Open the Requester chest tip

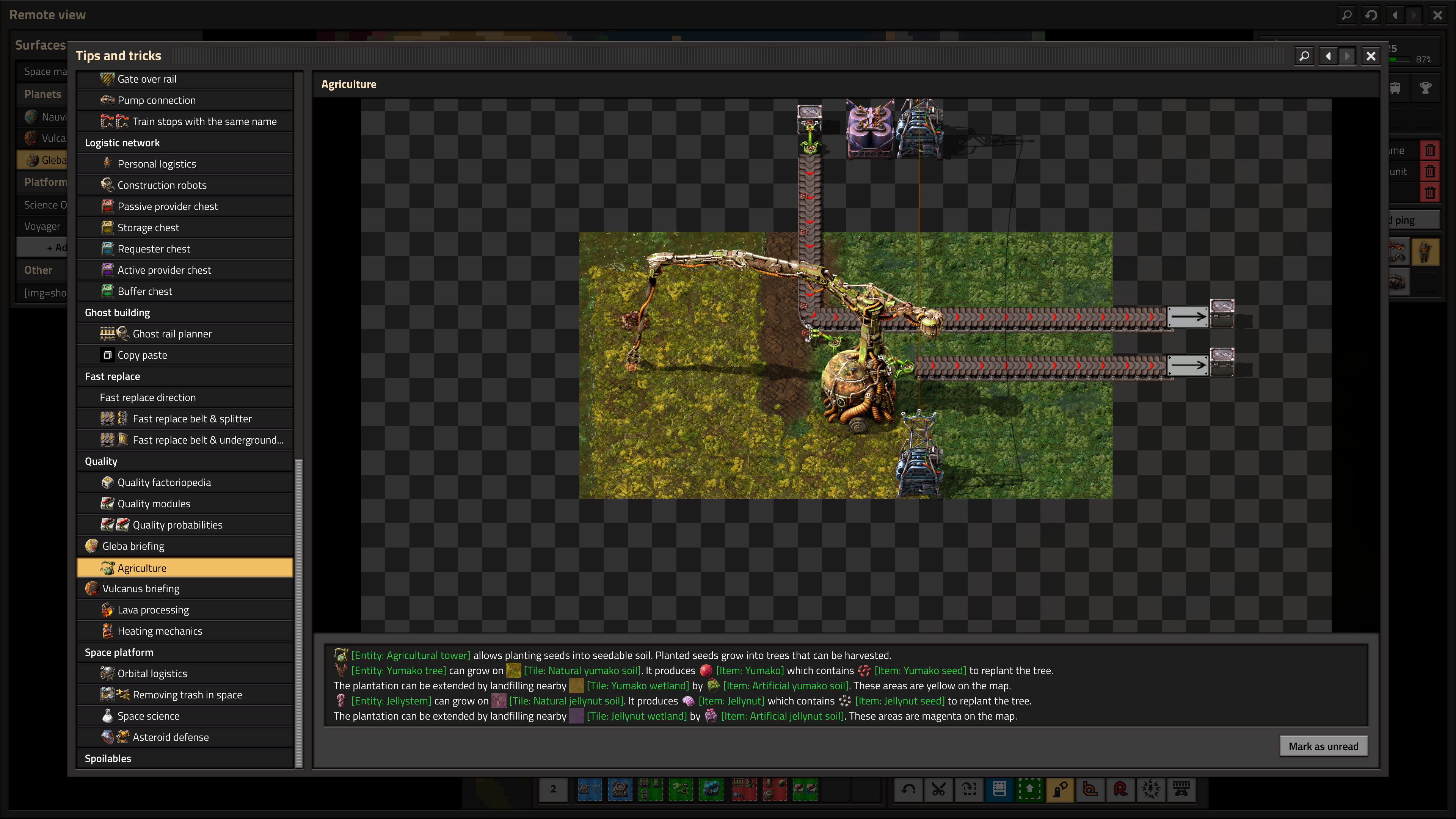[x=185, y=249]
